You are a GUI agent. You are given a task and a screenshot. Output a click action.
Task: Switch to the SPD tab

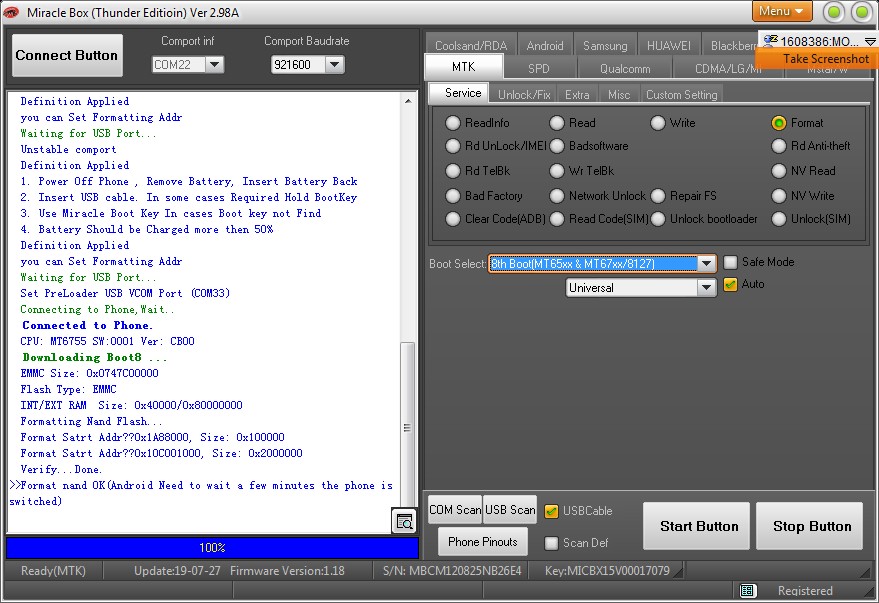(x=539, y=68)
